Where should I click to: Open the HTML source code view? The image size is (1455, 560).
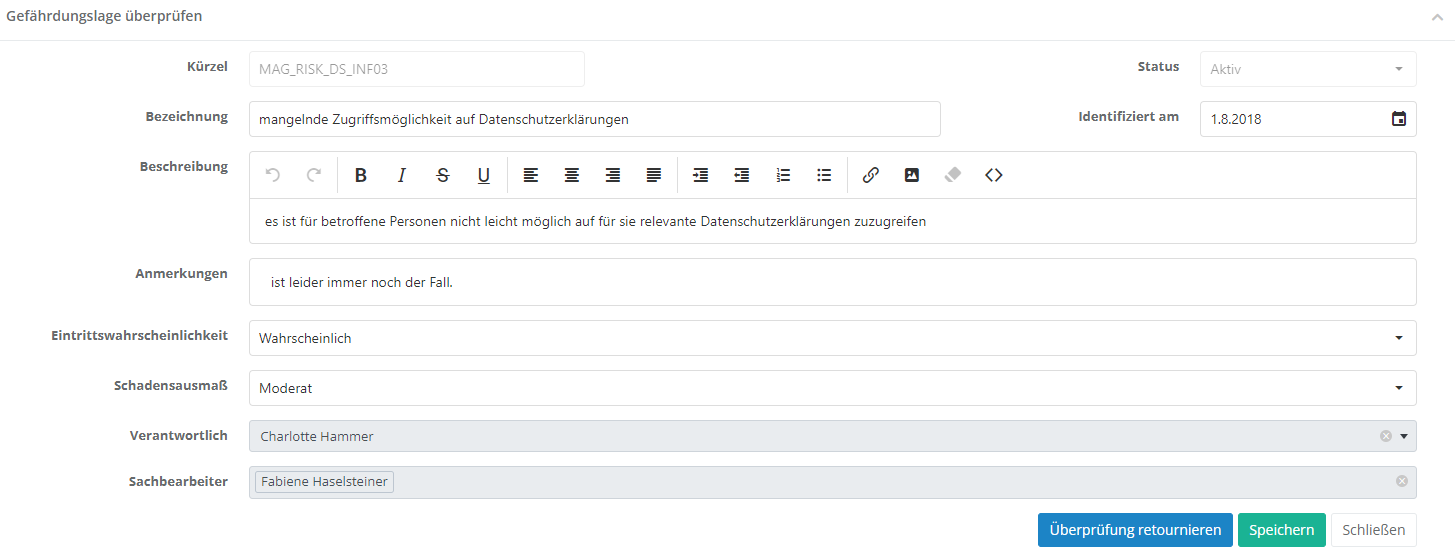pos(993,175)
